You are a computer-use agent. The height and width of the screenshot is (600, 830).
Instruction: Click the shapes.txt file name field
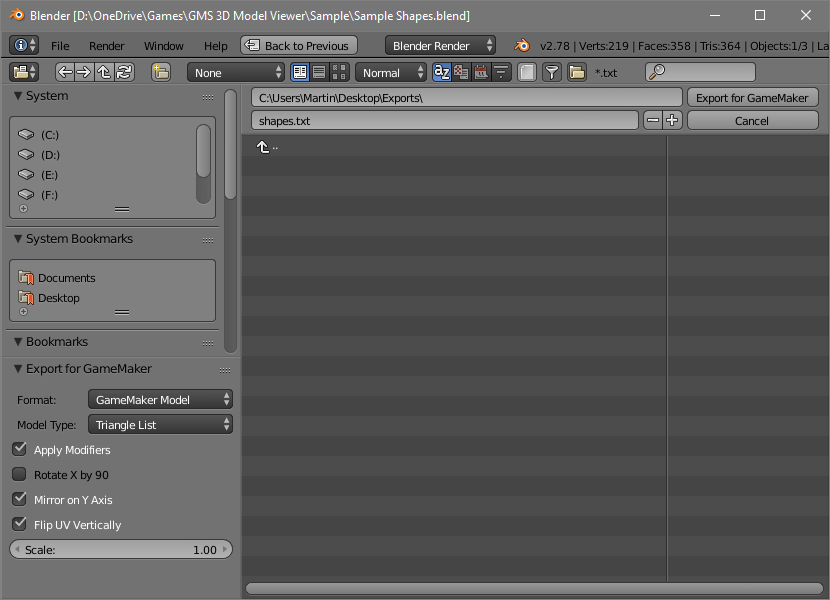(x=445, y=121)
